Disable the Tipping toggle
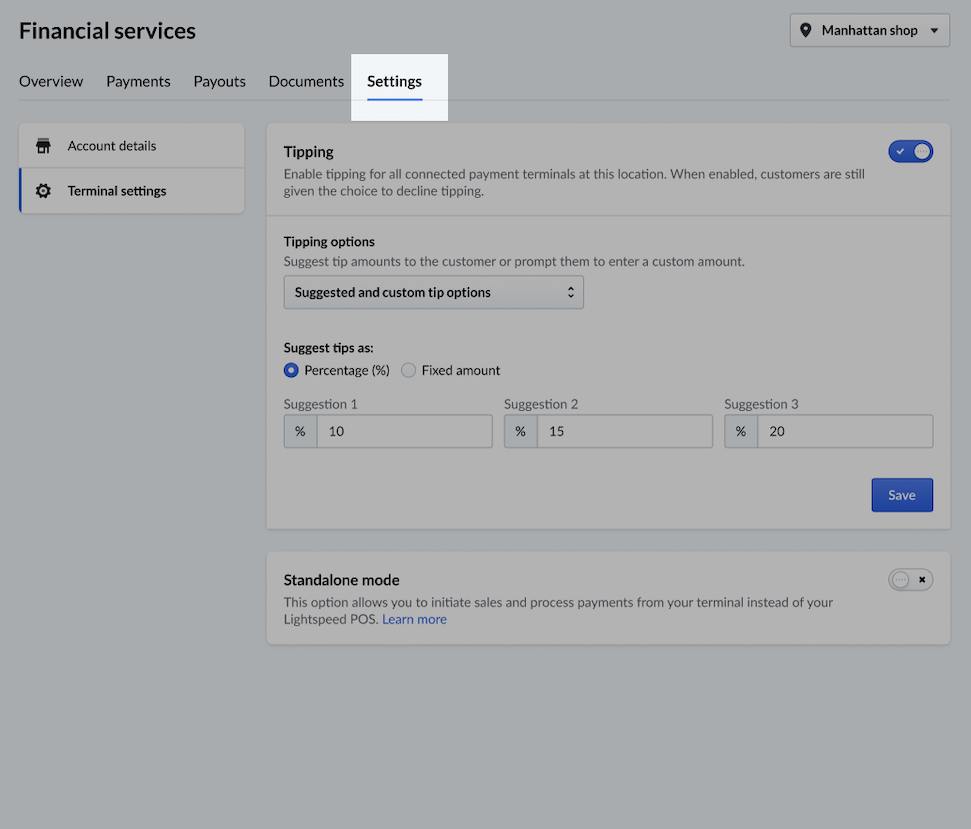The image size is (971, 829). [x=910, y=151]
